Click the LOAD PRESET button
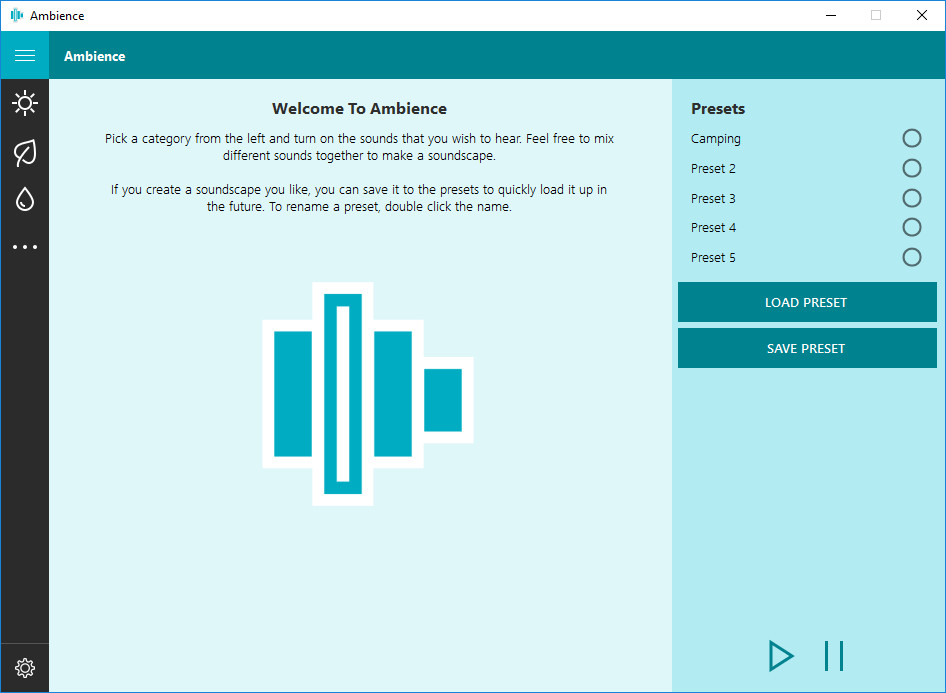Viewport: 946px width, 693px height. pos(807,302)
